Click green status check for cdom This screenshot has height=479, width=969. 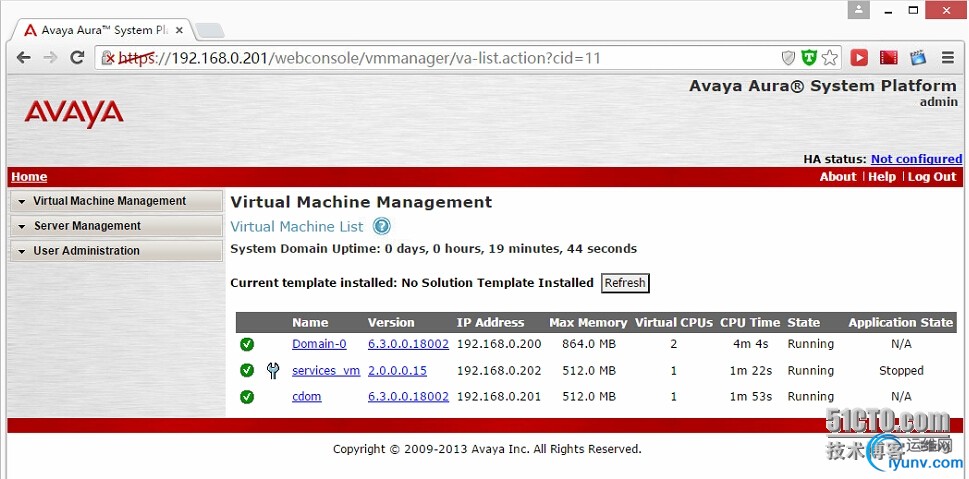click(247, 396)
